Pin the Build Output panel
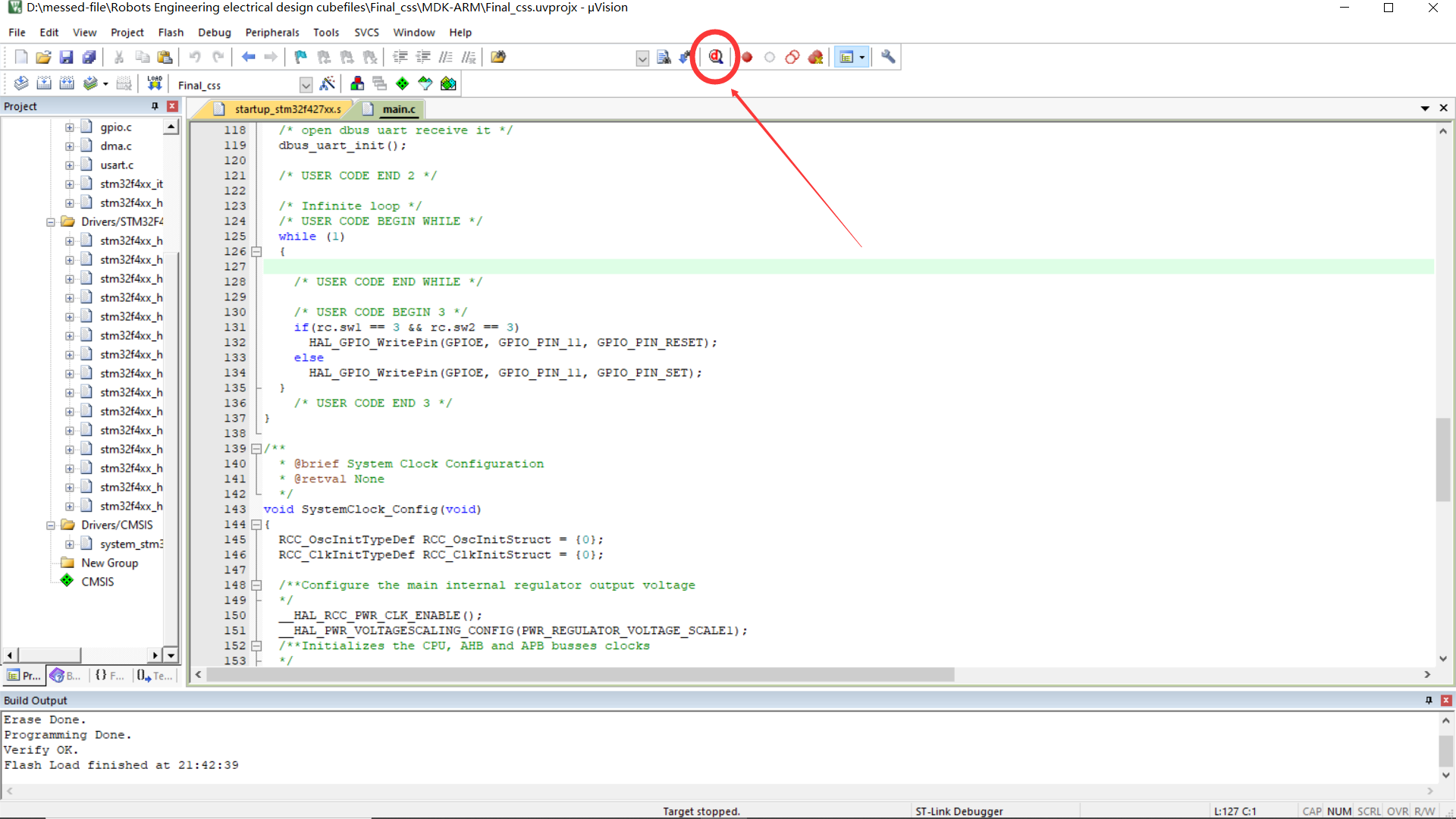The height and width of the screenshot is (819, 1456). (1429, 700)
